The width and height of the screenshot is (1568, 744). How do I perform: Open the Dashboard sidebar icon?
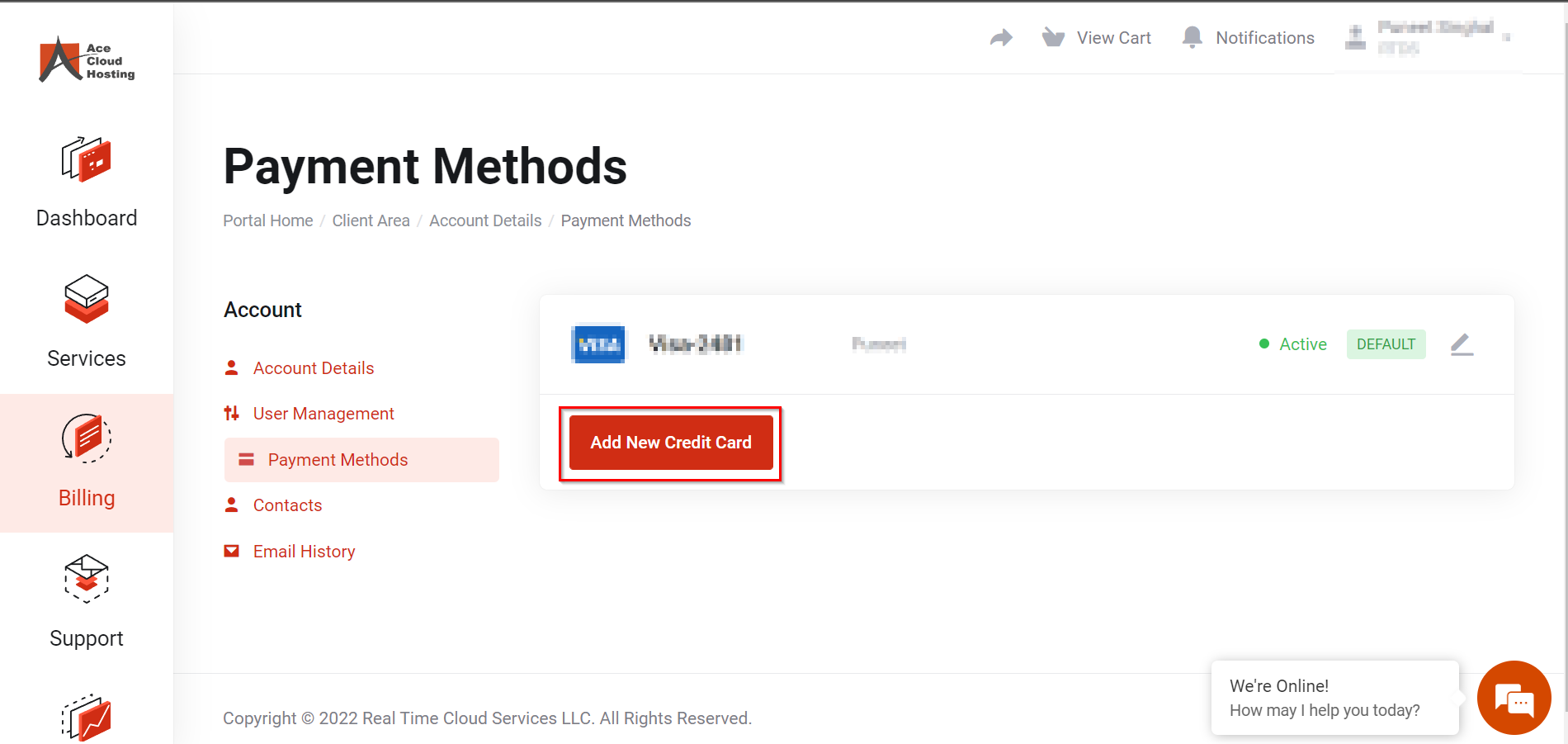coord(86,159)
